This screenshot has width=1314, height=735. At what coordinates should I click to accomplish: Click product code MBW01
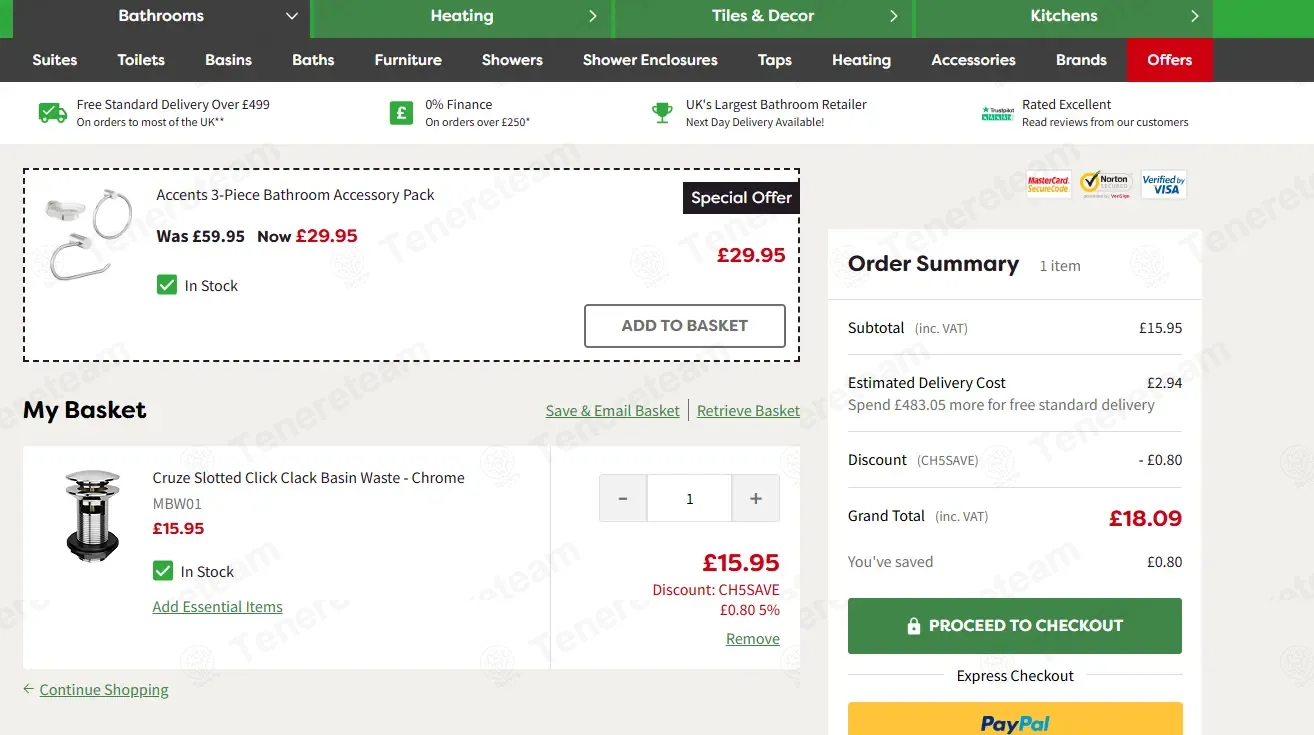[177, 504]
